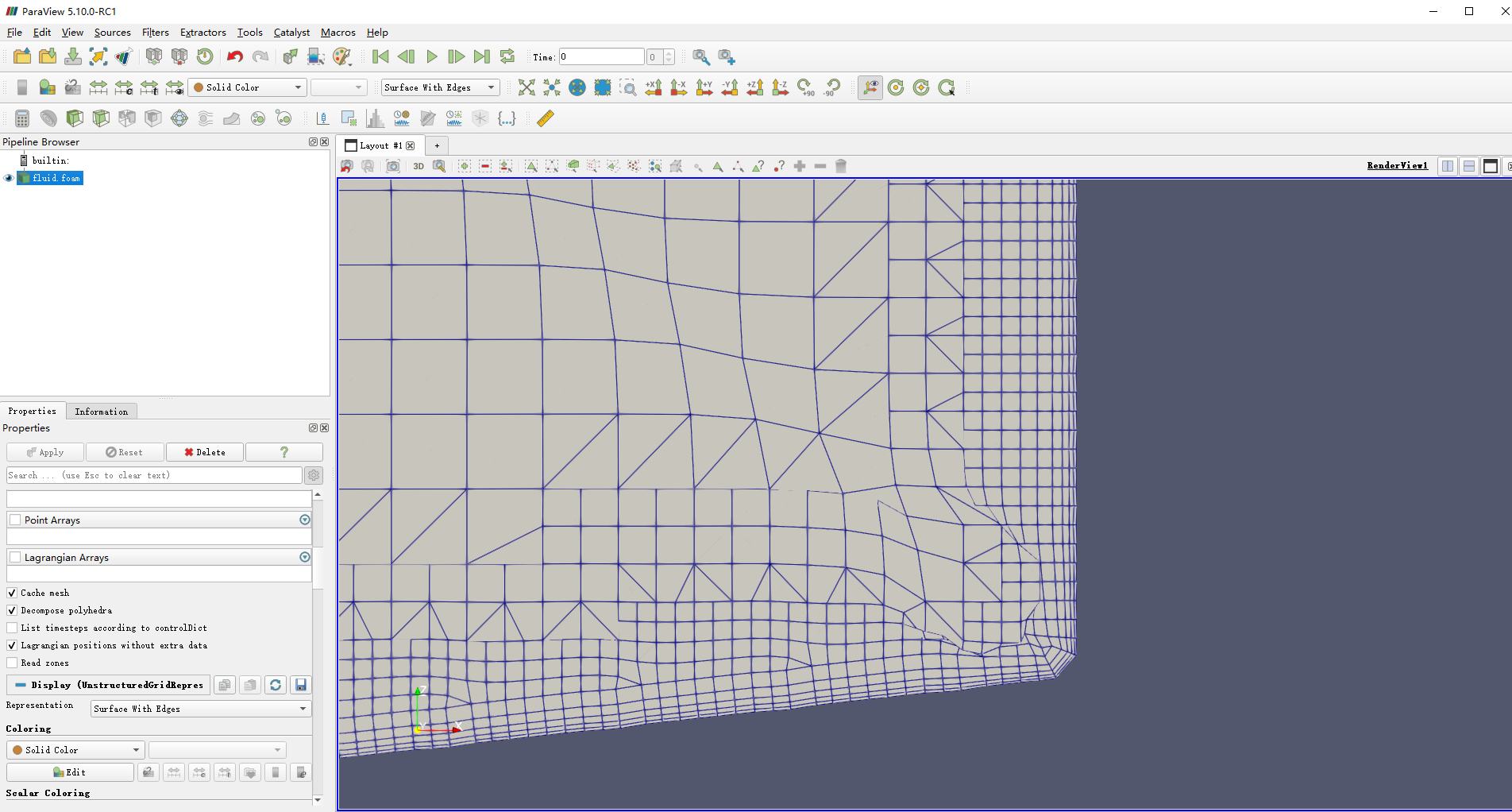Enable the Read zones checkbox
Image resolution: width=1512 pixels, height=812 pixels.
(12, 663)
